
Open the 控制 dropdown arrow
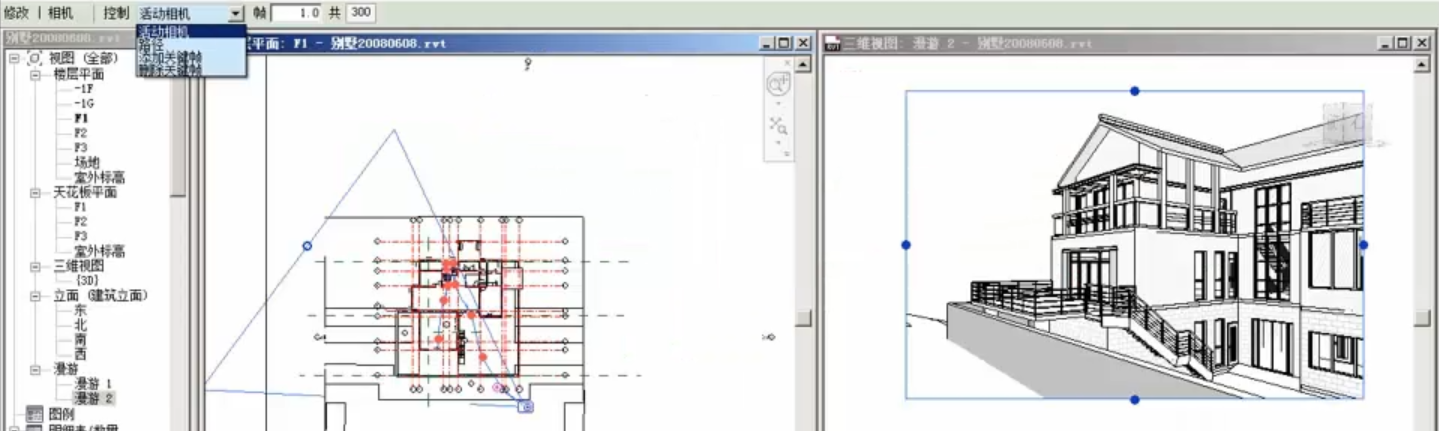pyautogui.click(x=235, y=14)
